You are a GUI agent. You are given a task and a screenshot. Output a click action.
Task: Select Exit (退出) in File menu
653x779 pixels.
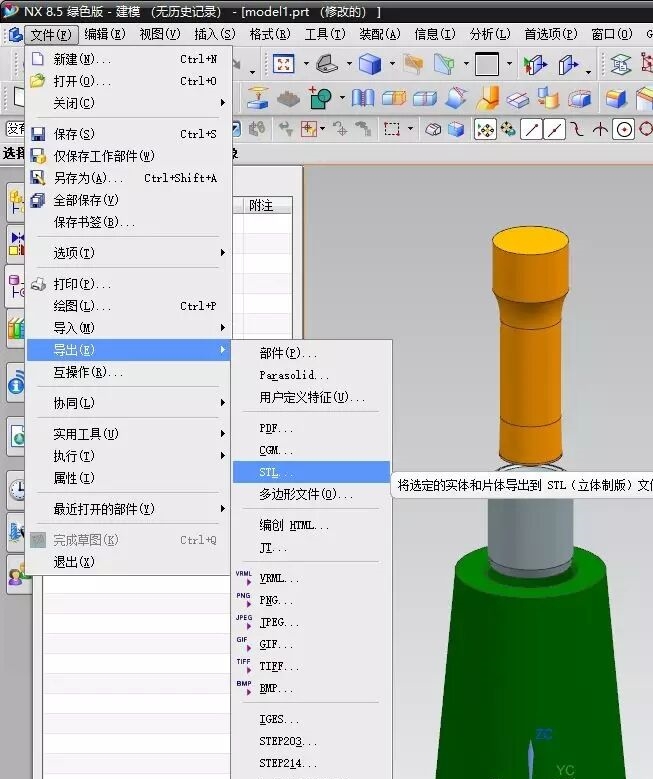pyautogui.click(x=128, y=562)
